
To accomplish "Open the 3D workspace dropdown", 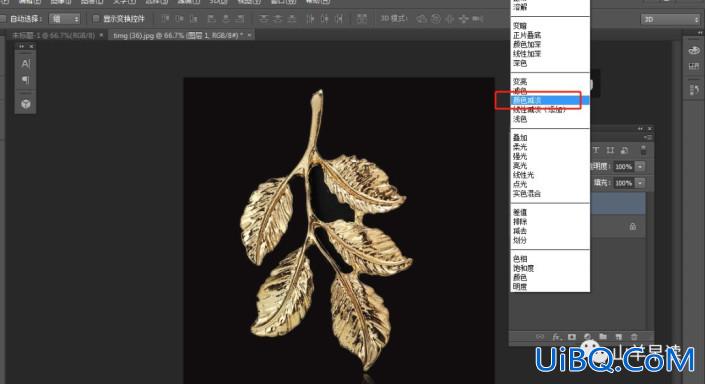I will tap(669, 19).
